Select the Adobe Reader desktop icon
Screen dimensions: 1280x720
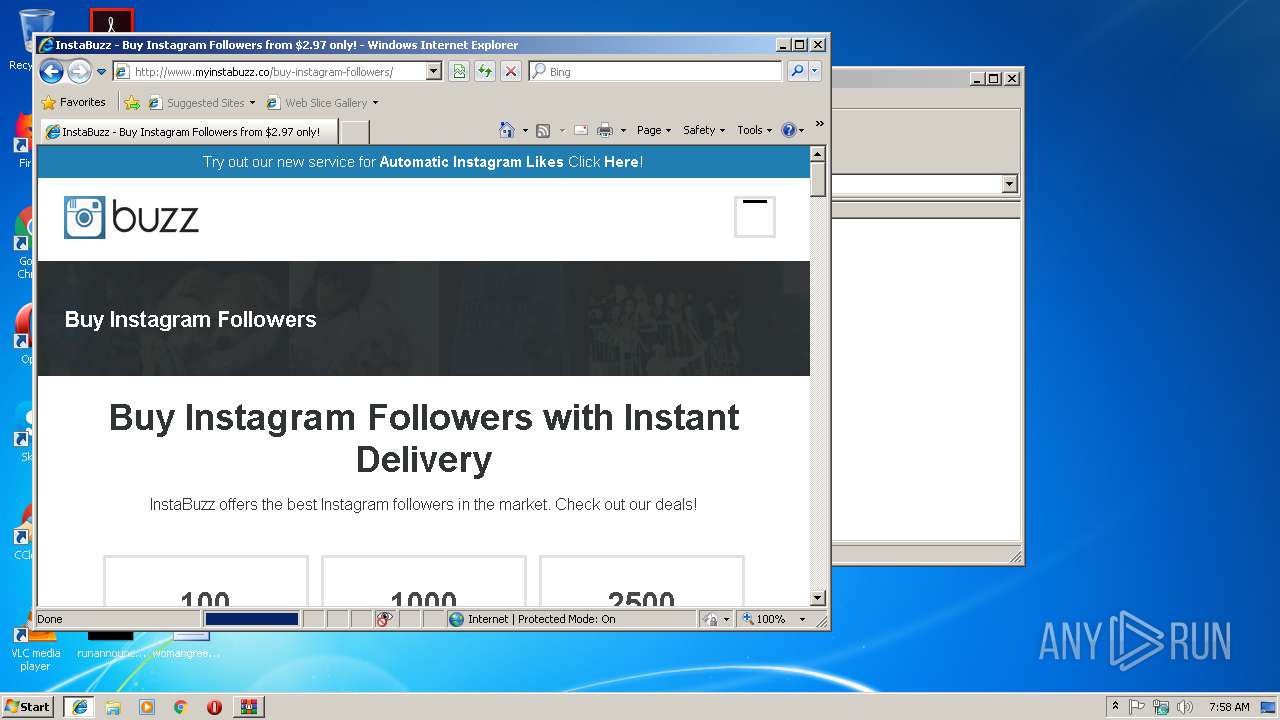[111, 21]
